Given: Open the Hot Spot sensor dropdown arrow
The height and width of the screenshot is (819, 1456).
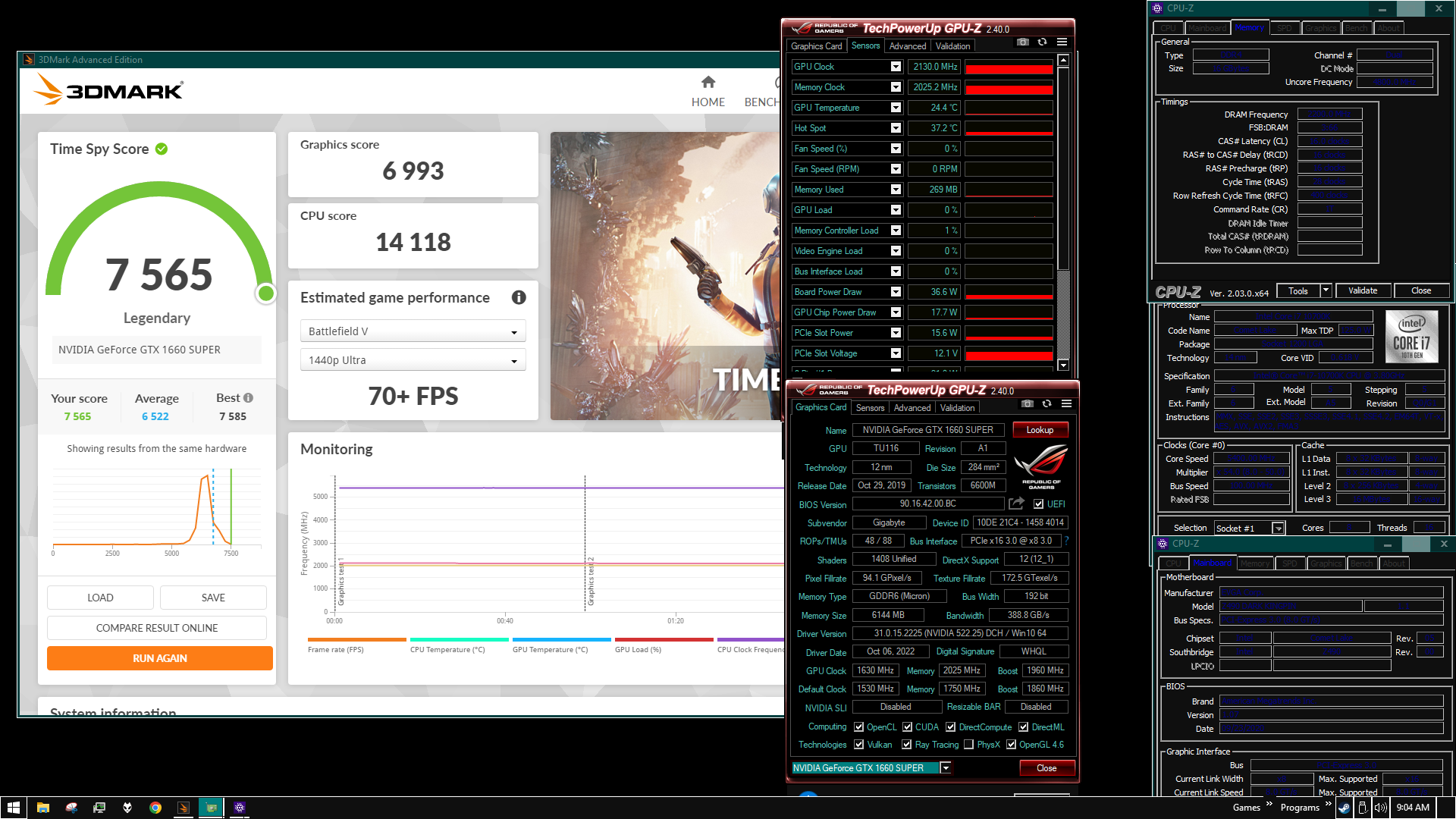Looking at the screenshot, I should pyautogui.click(x=896, y=128).
